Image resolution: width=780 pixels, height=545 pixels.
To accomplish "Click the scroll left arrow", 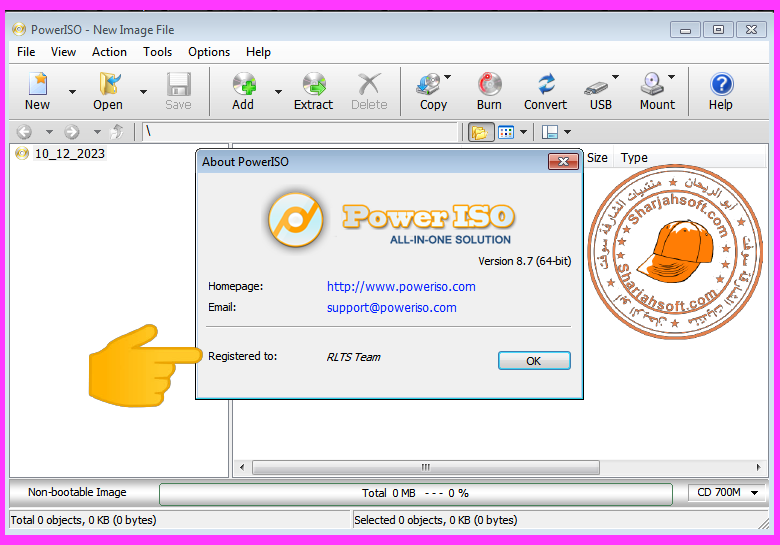I will [x=242, y=467].
